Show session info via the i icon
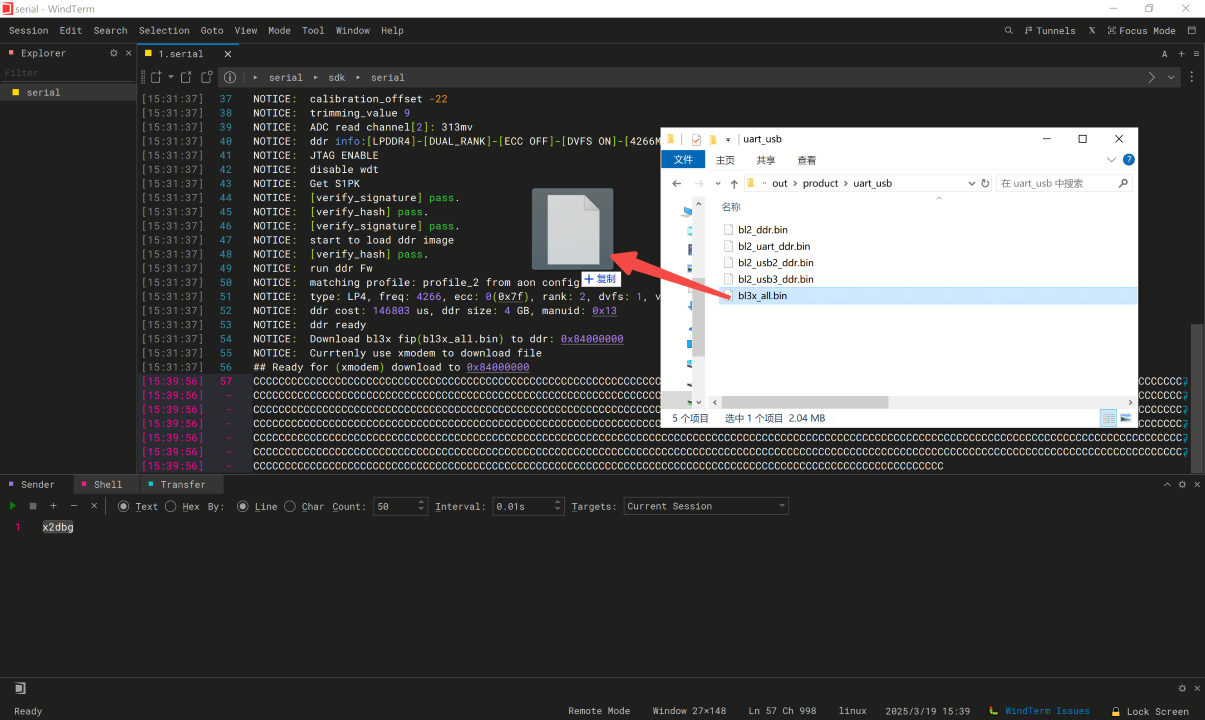This screenshot has height=720, width=1205. click(230, 77)
